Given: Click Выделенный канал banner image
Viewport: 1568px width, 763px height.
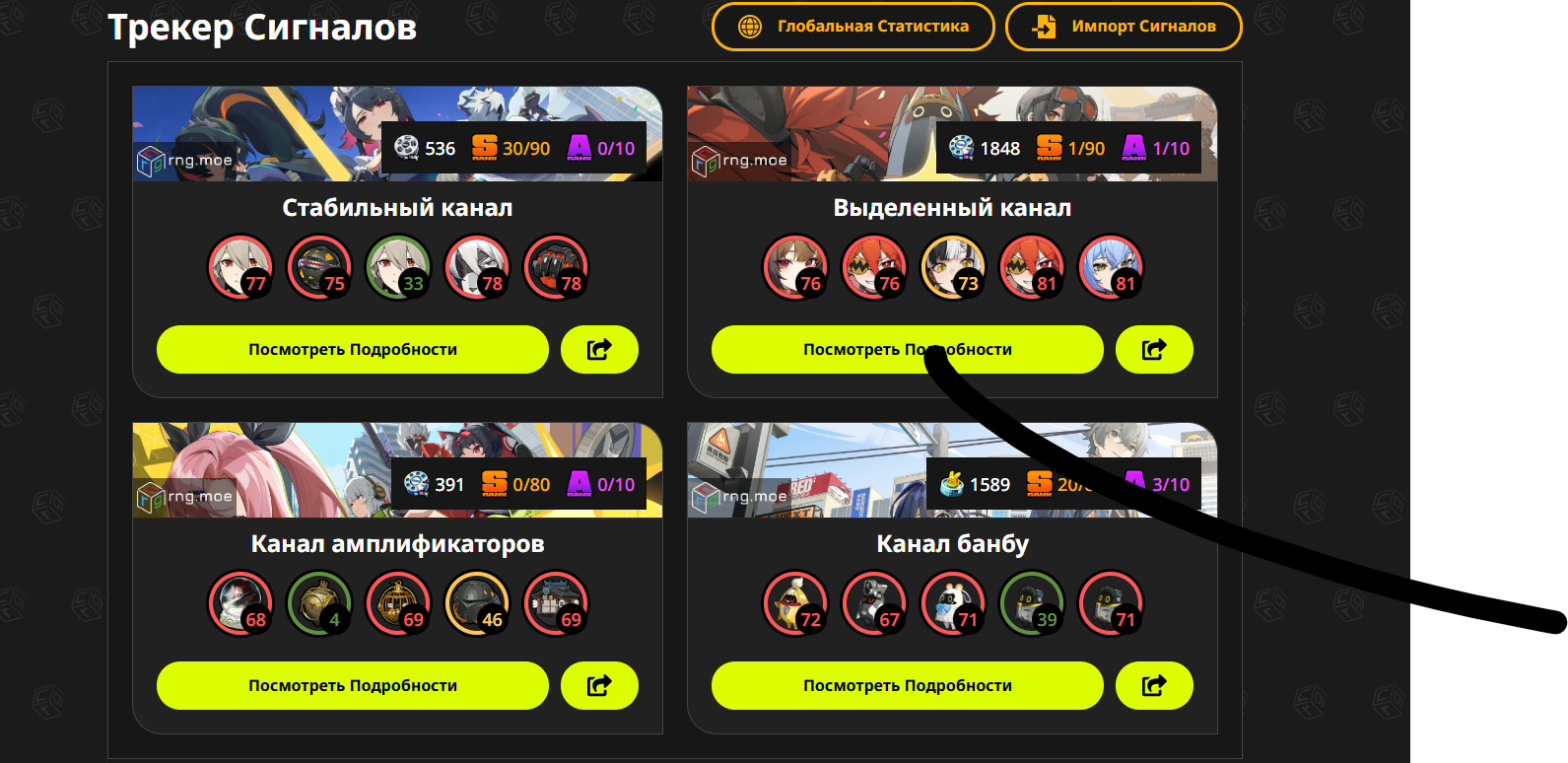Looking at the screenshot, I should click(x=952, y=134).
